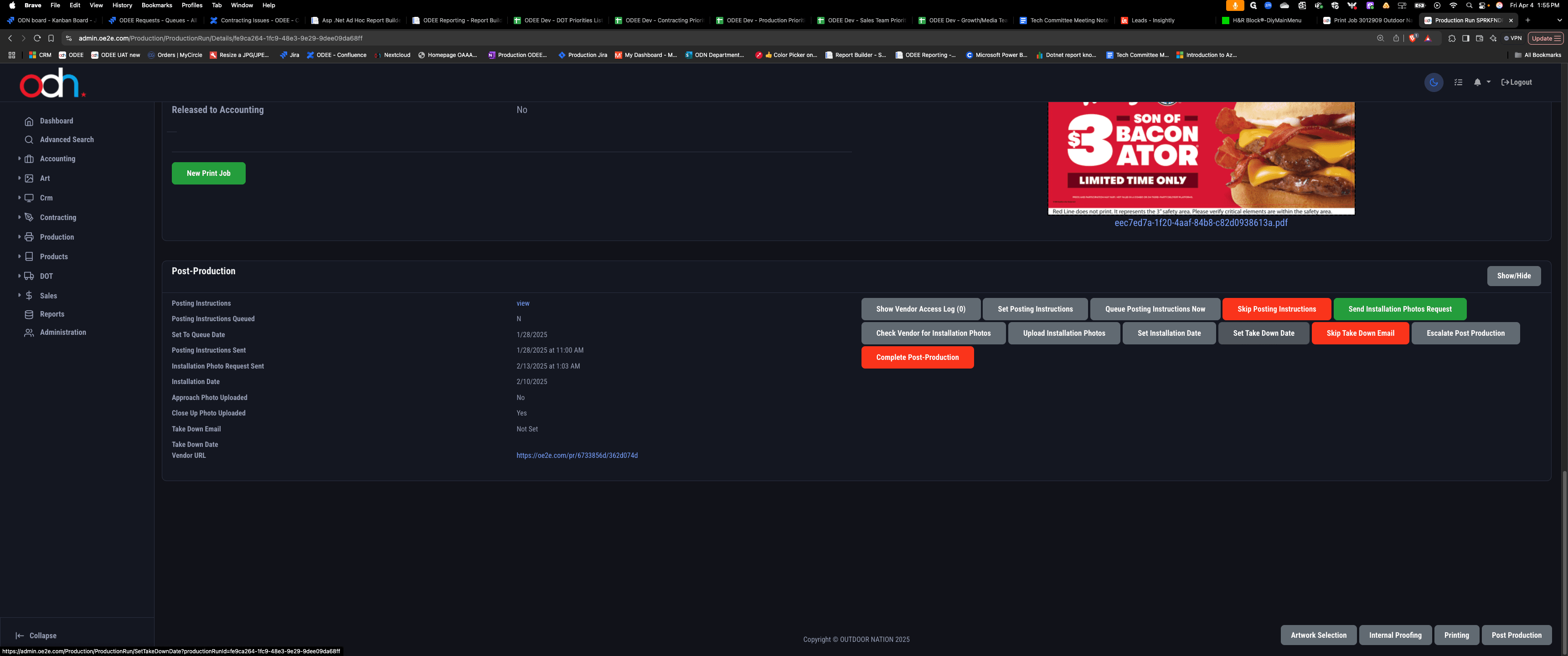1568x656 pixels.
Task: Open browser extensions puzzle icon
Action: (1452, 38)
